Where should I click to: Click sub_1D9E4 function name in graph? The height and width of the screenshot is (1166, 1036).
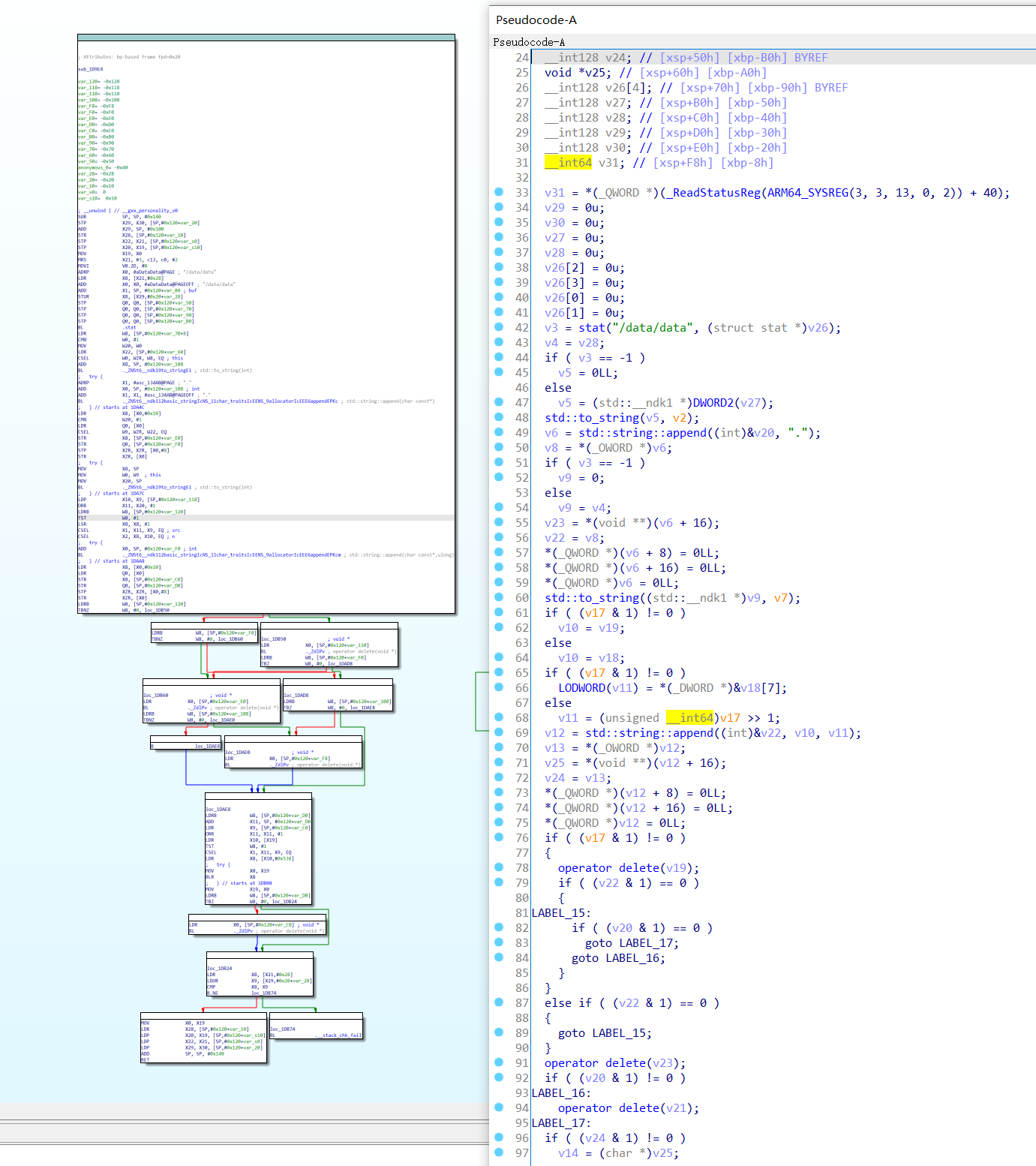(91, 69)
